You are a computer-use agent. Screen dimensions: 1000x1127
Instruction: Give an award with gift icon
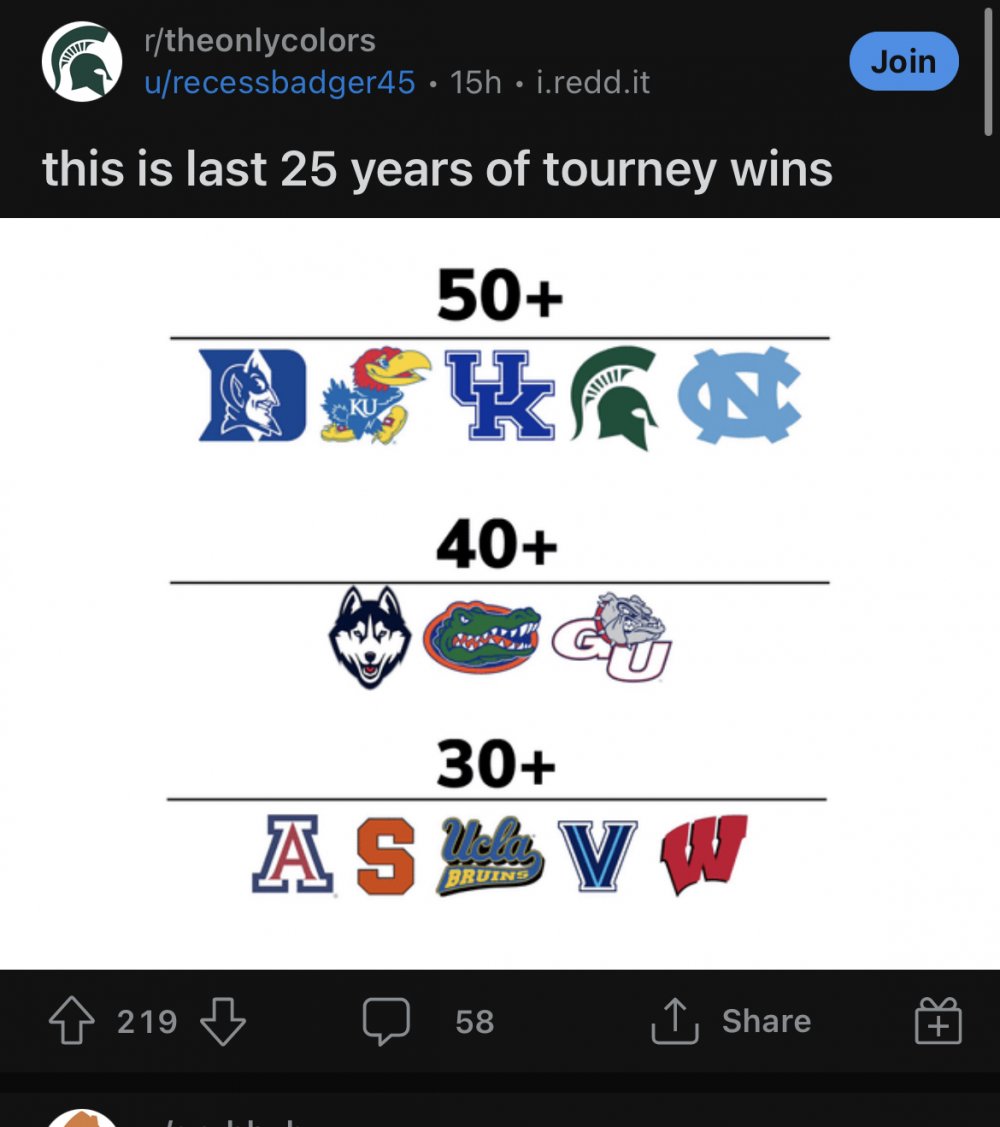click(938, 1021)
